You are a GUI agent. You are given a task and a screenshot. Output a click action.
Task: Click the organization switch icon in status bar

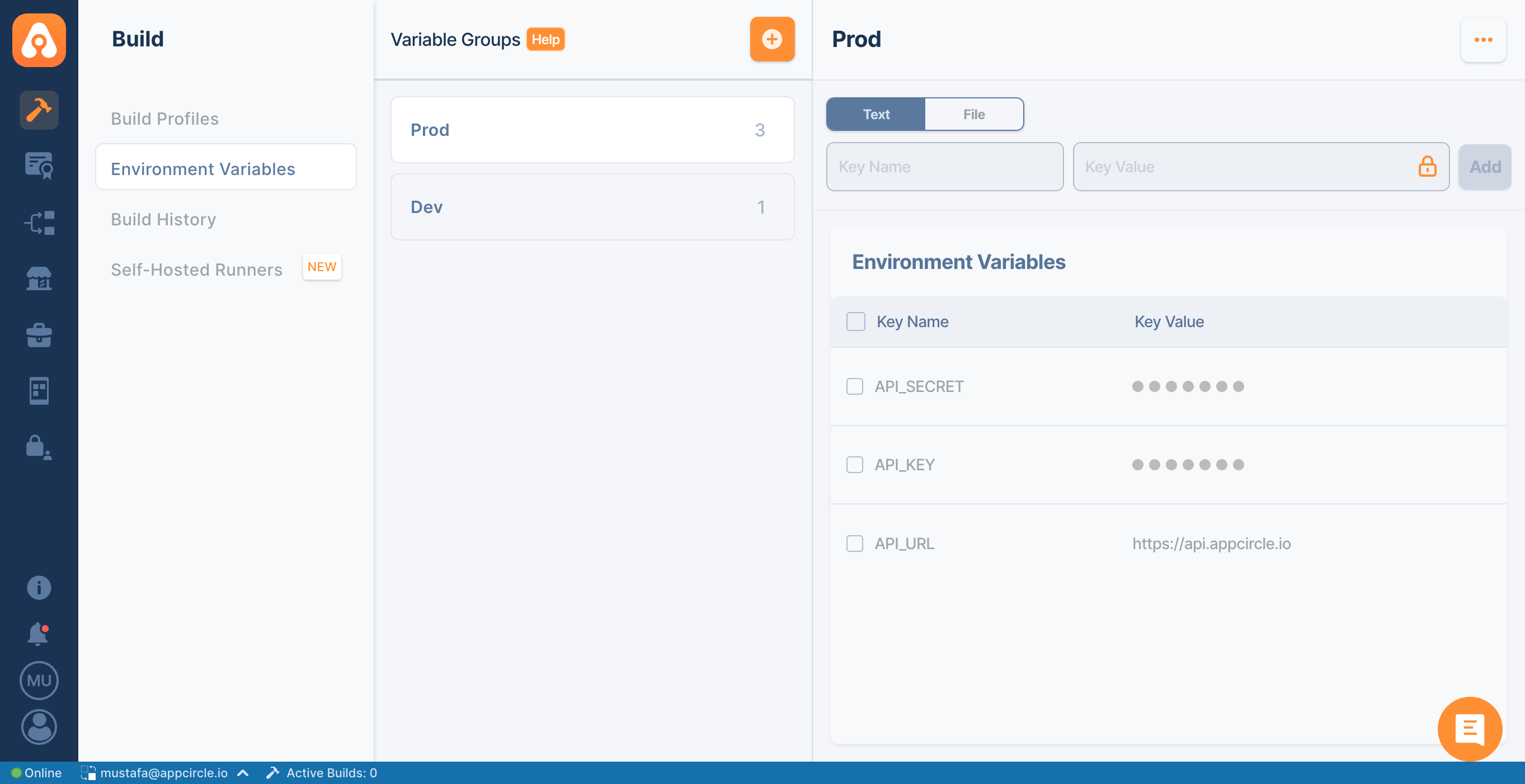[88, 773]
